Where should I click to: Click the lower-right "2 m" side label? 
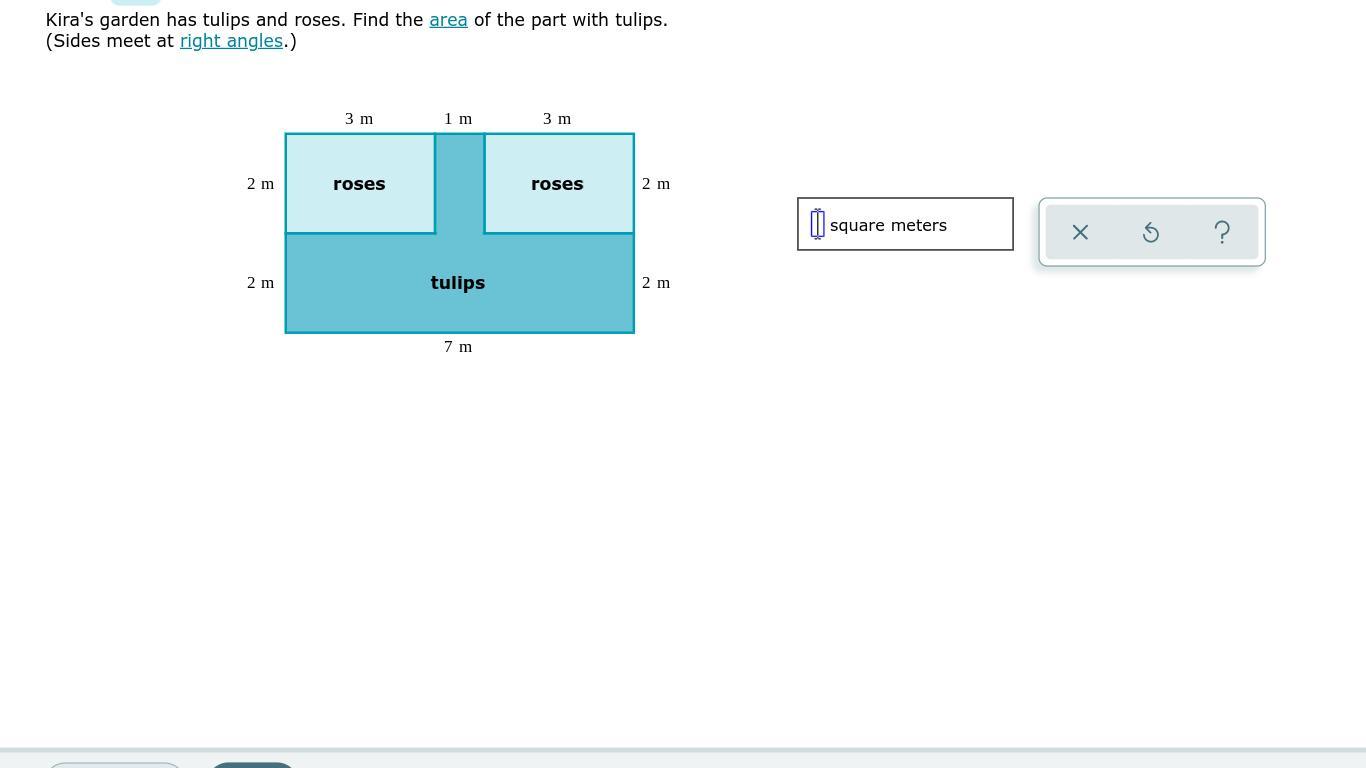pyautogui.click(x=656, y=283)
